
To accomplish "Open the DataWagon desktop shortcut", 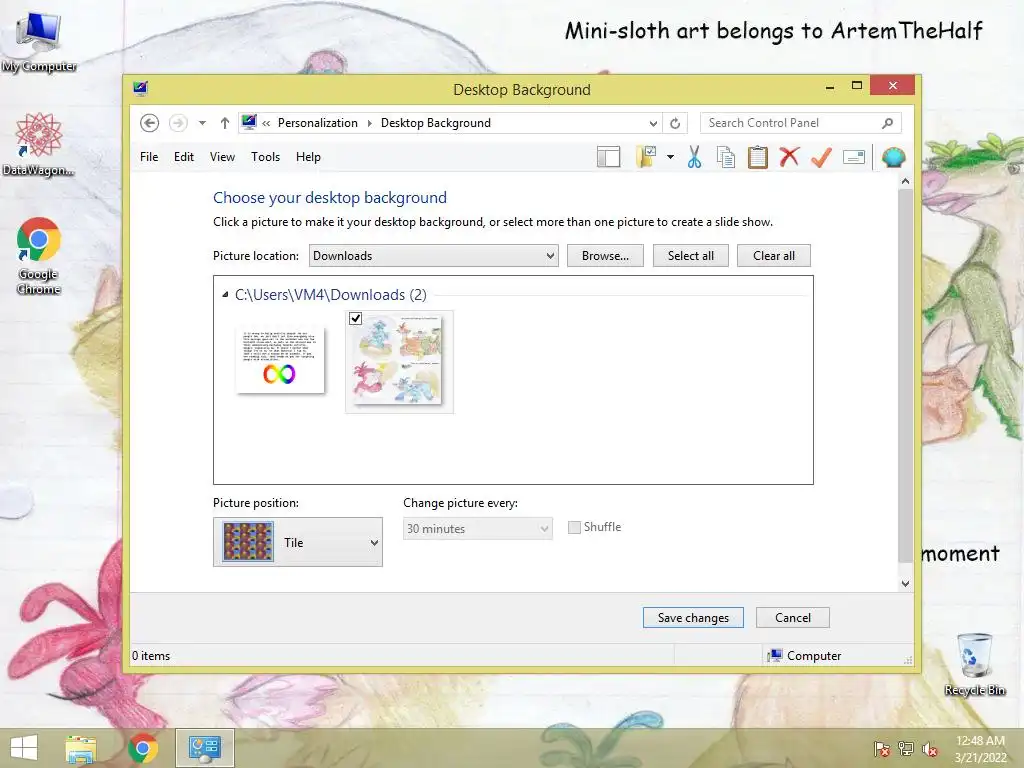I will pos(39,145).
